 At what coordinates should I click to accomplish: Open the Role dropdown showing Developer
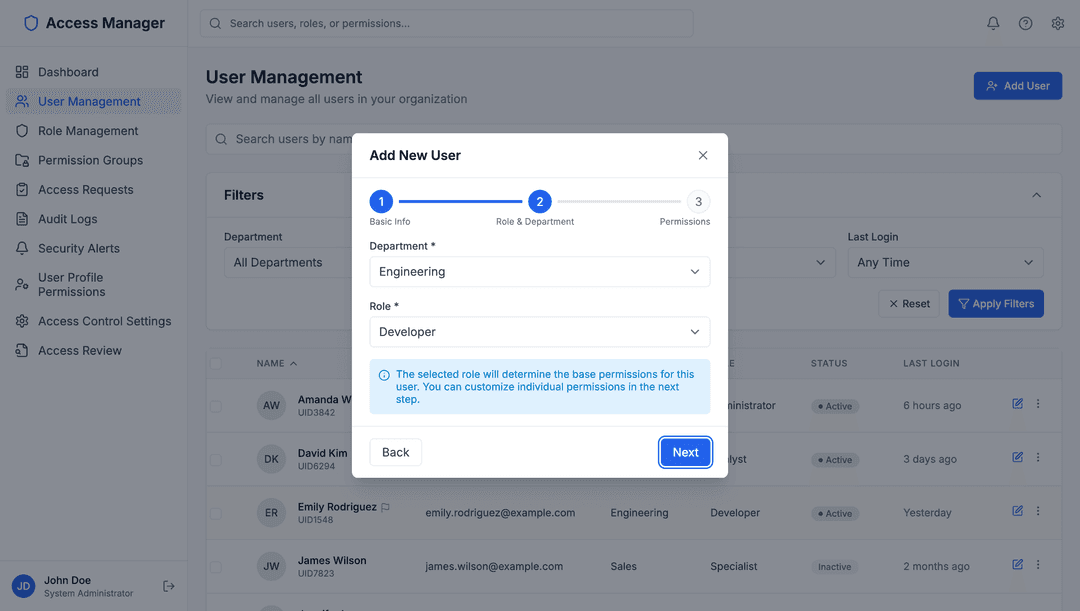pyautogui.click(x=539, y=331)
